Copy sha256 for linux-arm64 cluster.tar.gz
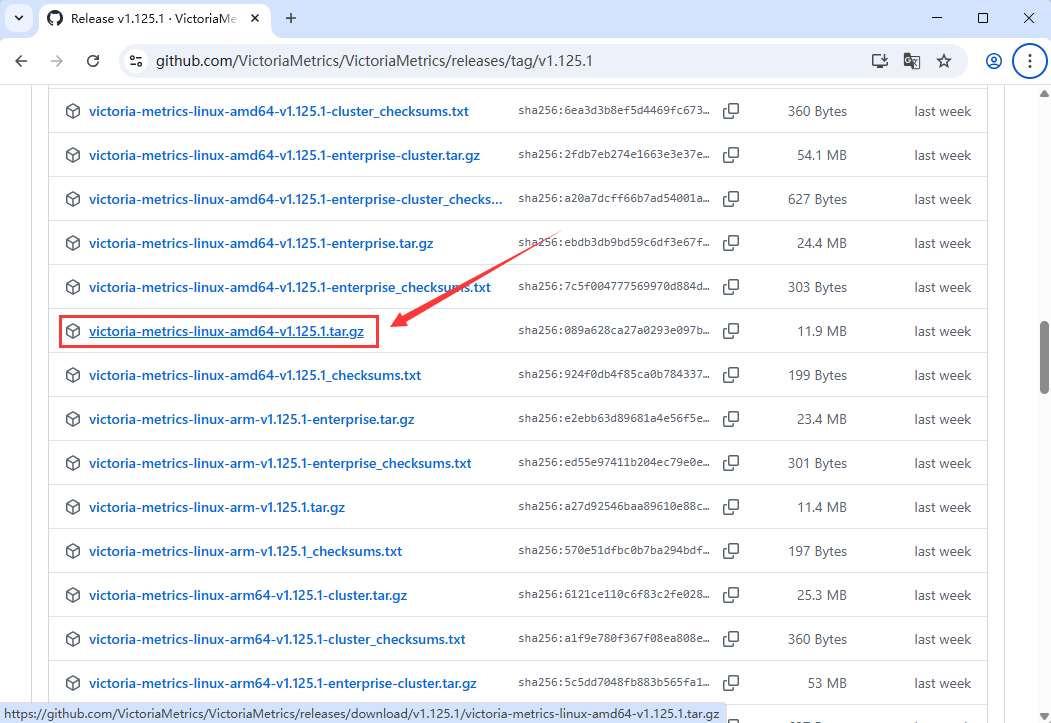 [731, 594]
